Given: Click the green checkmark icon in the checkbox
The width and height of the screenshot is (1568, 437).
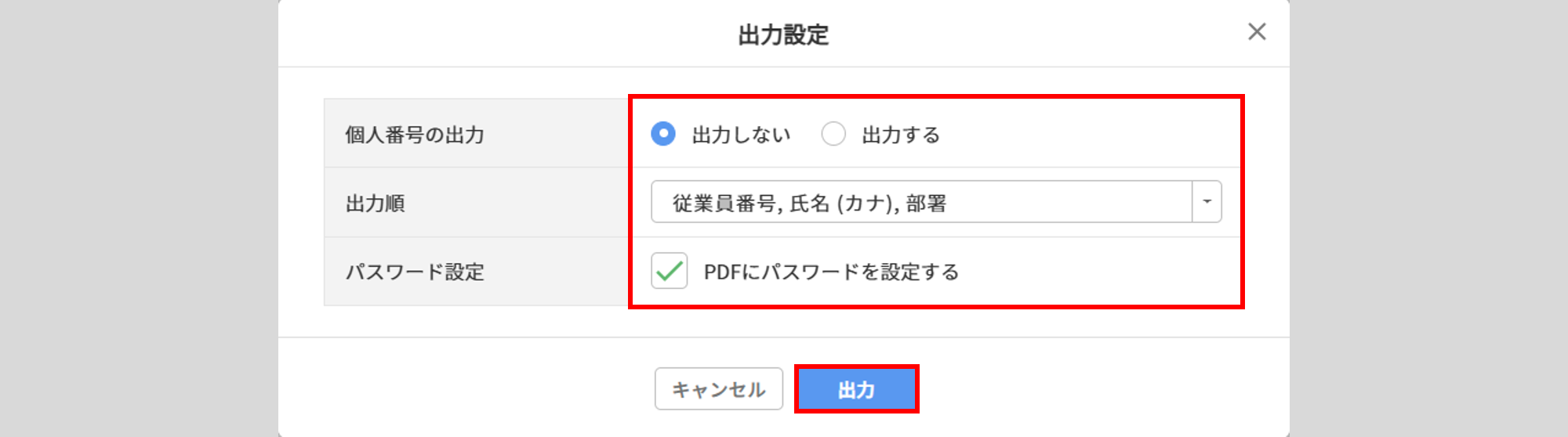Looking at the screenshot, I should (669, 271).
